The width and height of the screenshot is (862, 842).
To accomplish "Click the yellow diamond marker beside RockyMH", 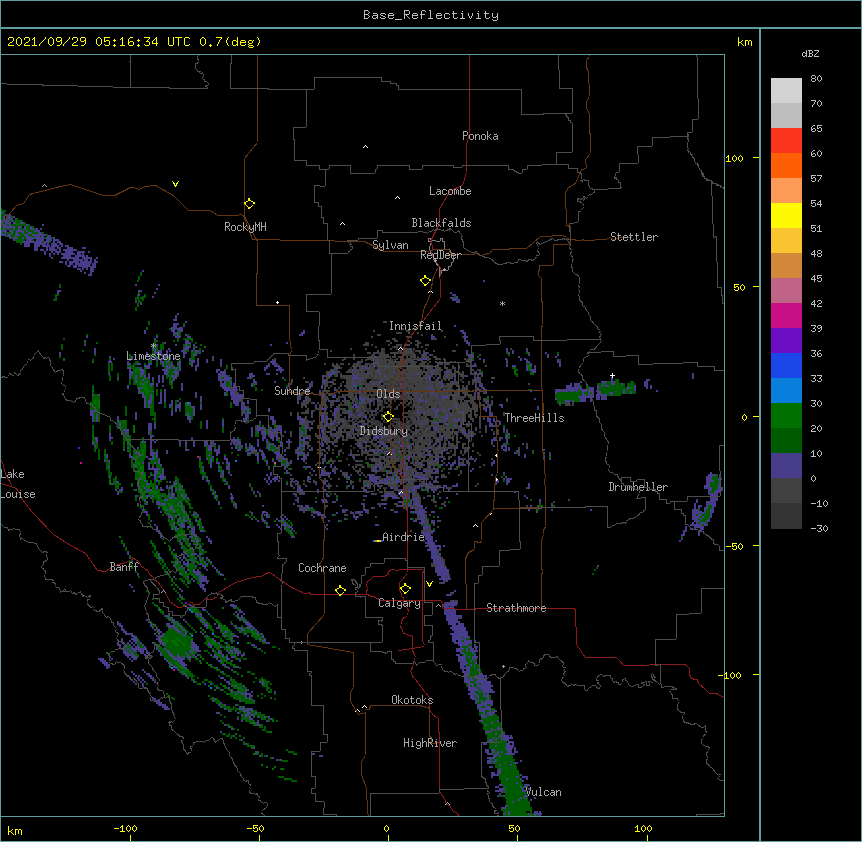I will [249, 204].
